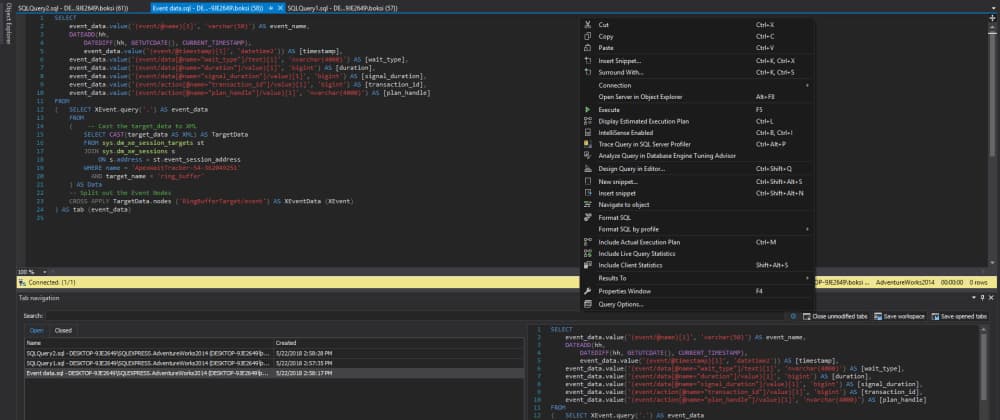
Task: Run the query with Execute
Action: pyautogui.click(x=697, y=110)
